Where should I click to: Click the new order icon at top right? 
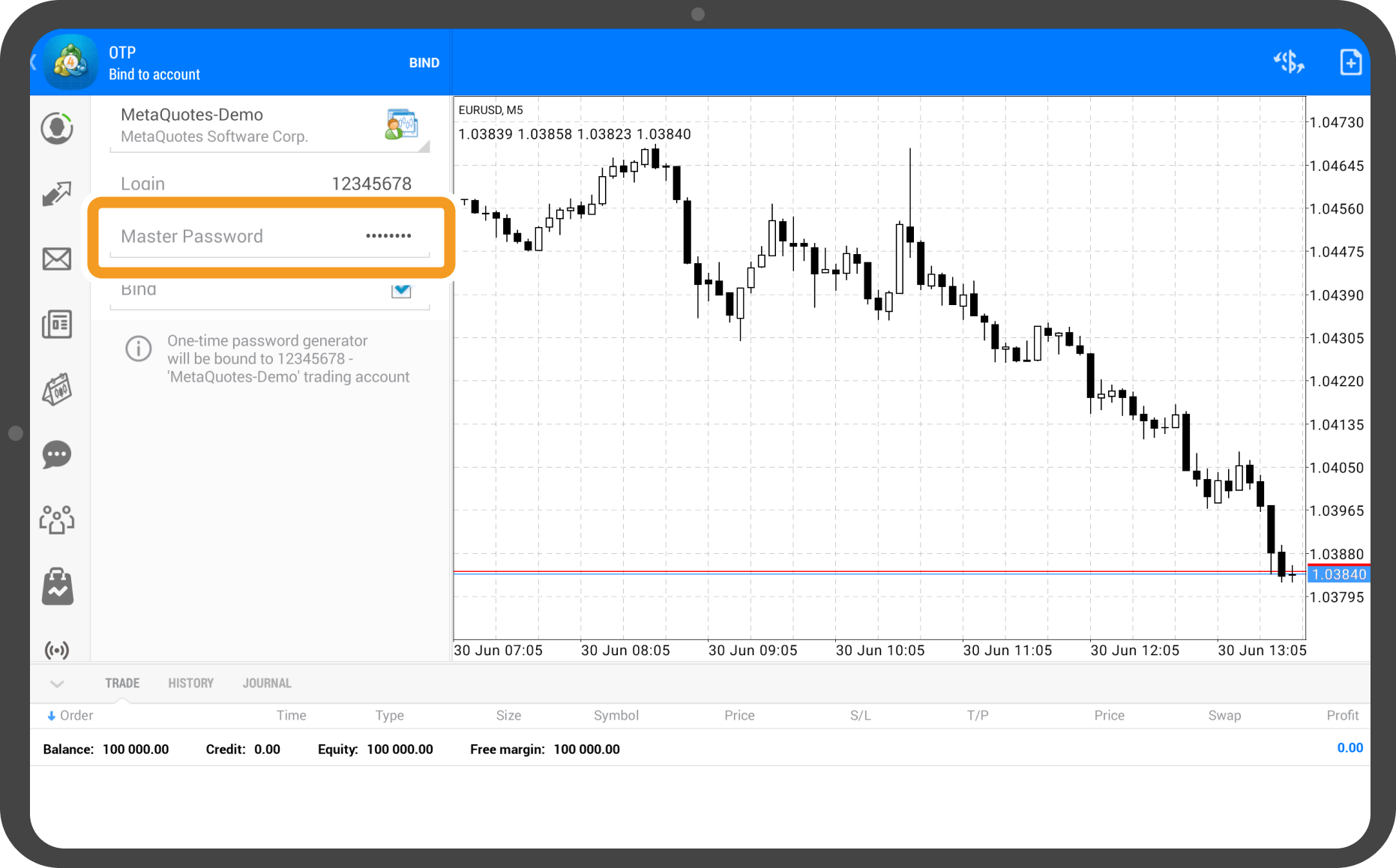coord(1350,62)
